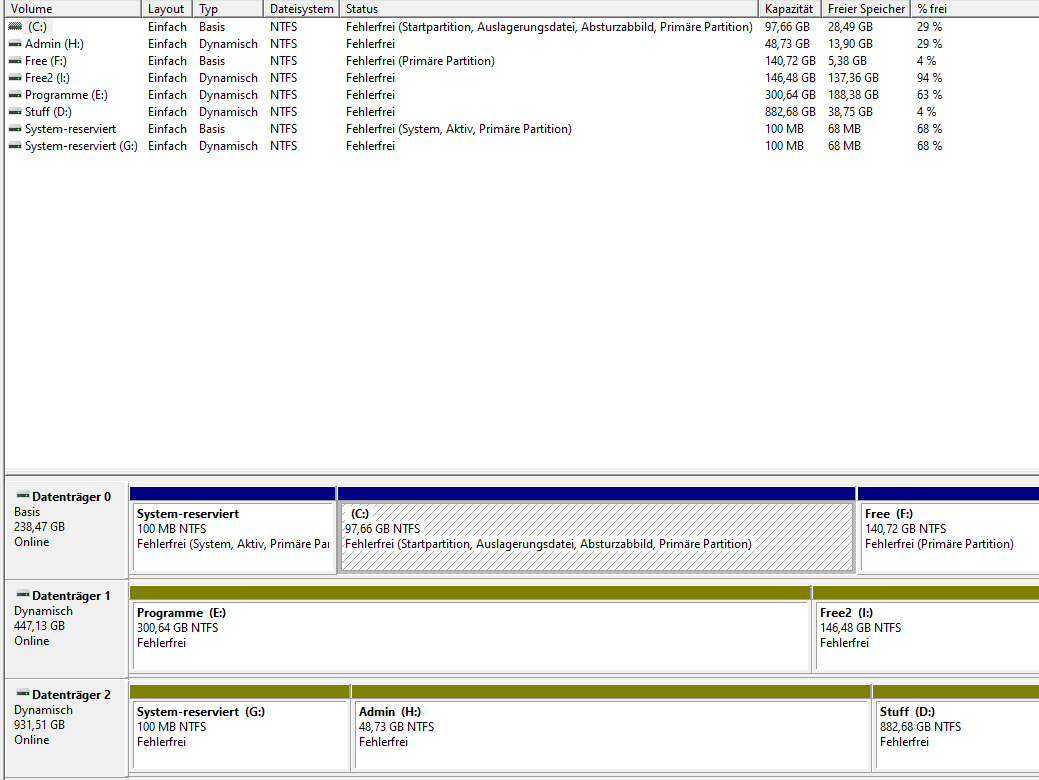This screenshot has width=1039, height=780.
Task: Select the System-reserviert volume icon
Action: point(16,129)
